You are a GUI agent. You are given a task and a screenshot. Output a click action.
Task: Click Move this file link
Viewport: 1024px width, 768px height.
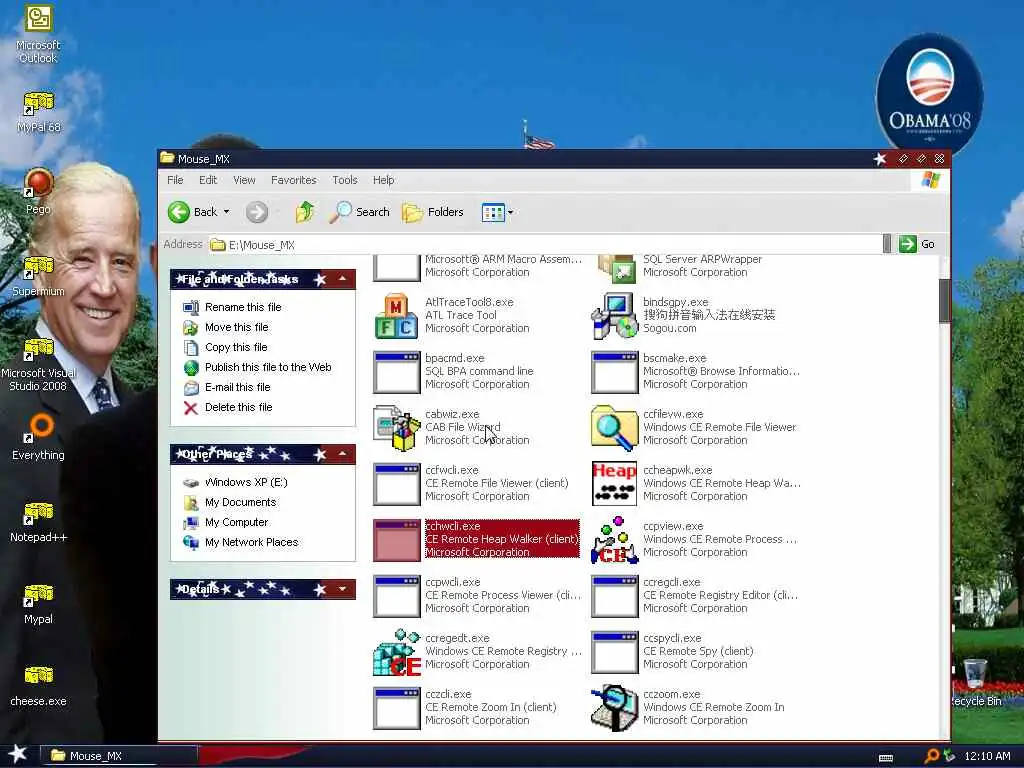[x=236, y=327]
